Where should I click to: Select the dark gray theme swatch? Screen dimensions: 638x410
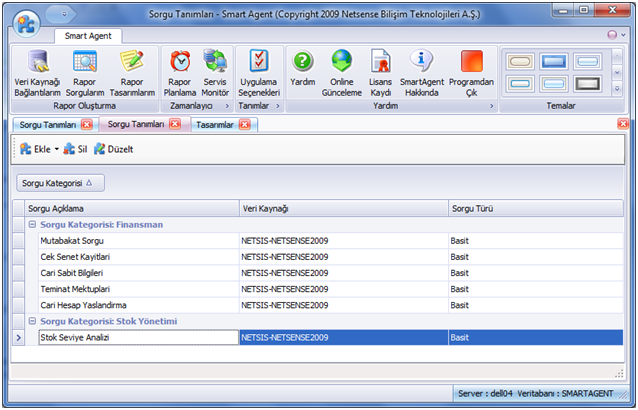[588, 84]
